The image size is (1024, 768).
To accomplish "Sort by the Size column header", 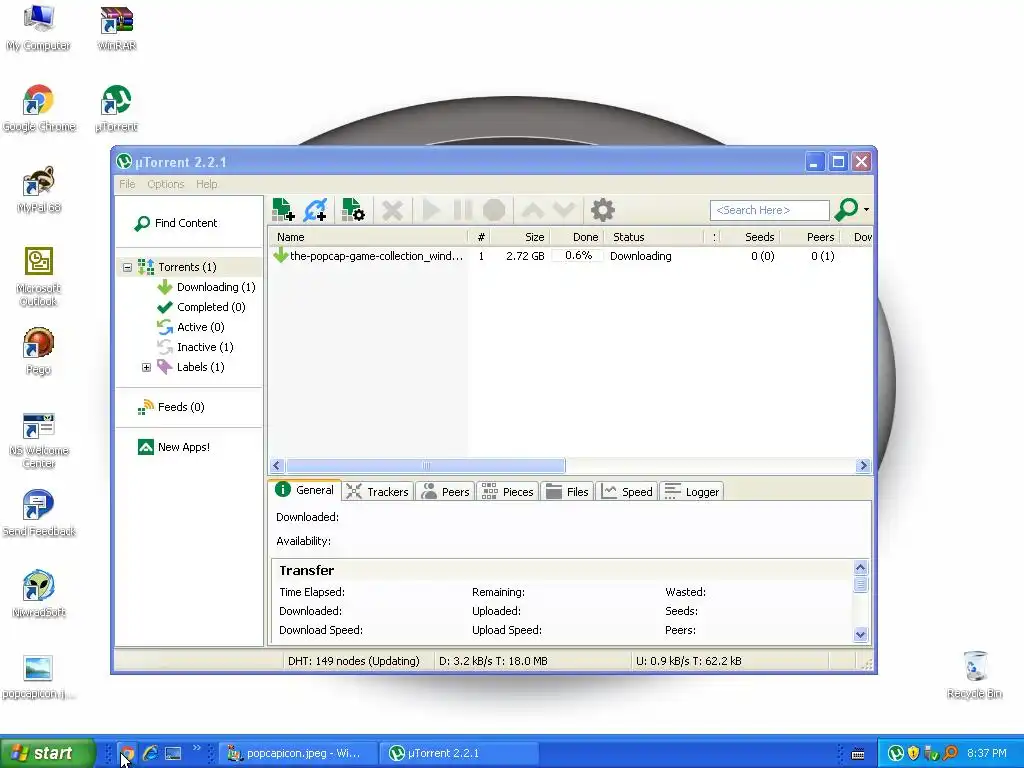I will click(x=520, y=237).
